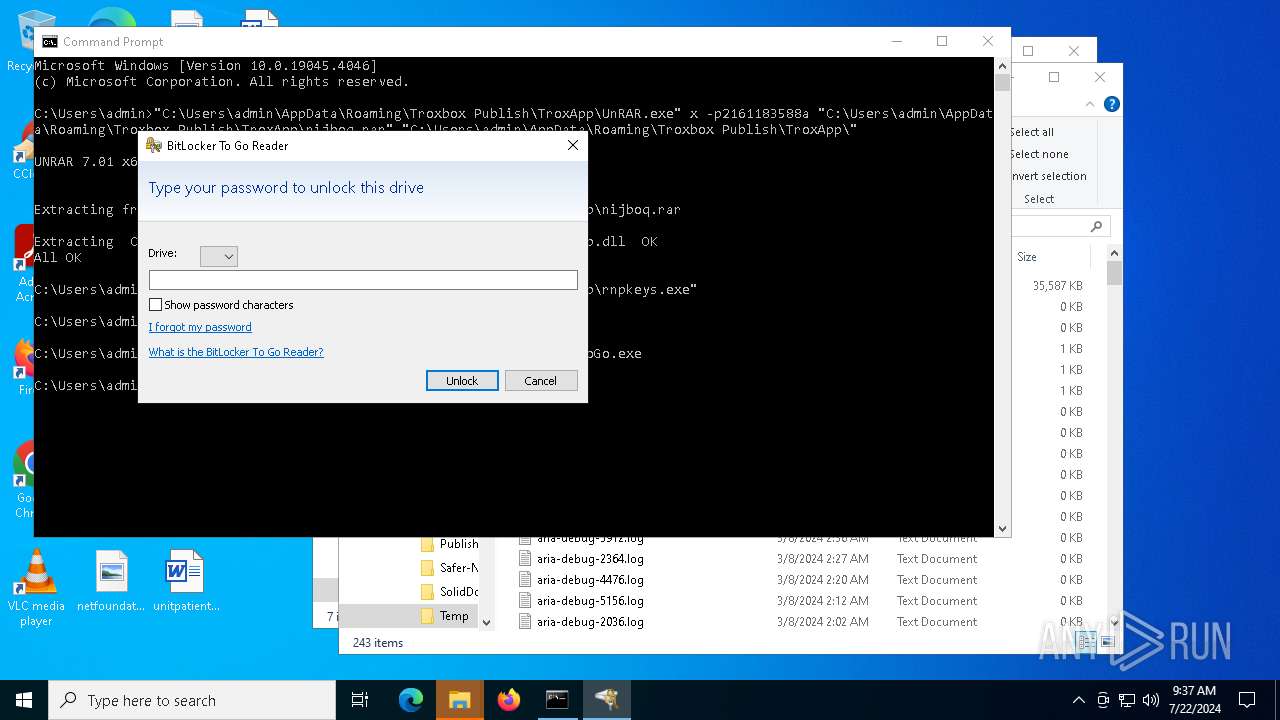The height and width of the screenshot is (720, 1280).
Task: Select aria-debug-2036.log file
Action: pos(590,622)
